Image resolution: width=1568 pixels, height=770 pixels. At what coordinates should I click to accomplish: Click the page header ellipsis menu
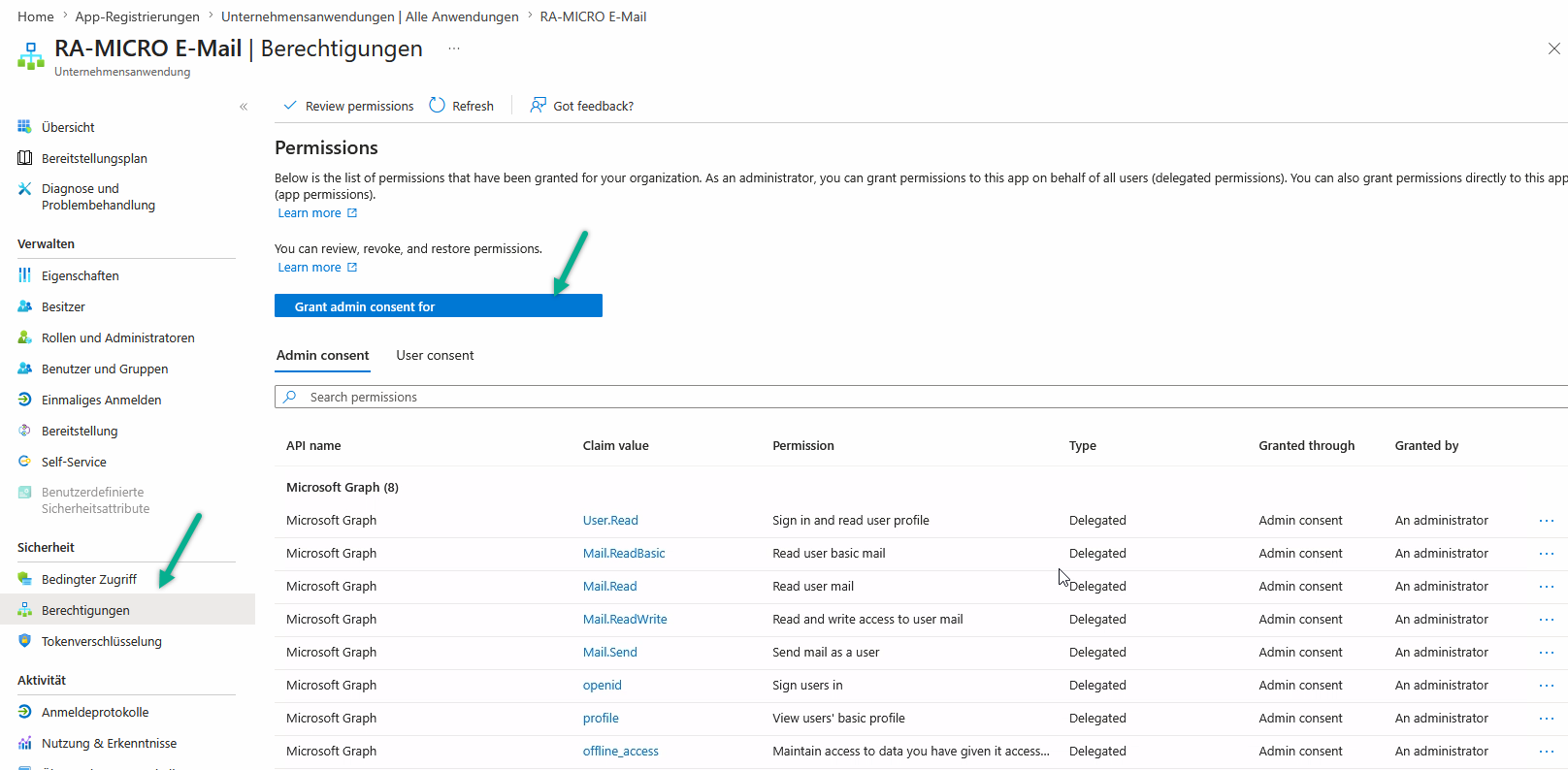(x=454, y=48)
